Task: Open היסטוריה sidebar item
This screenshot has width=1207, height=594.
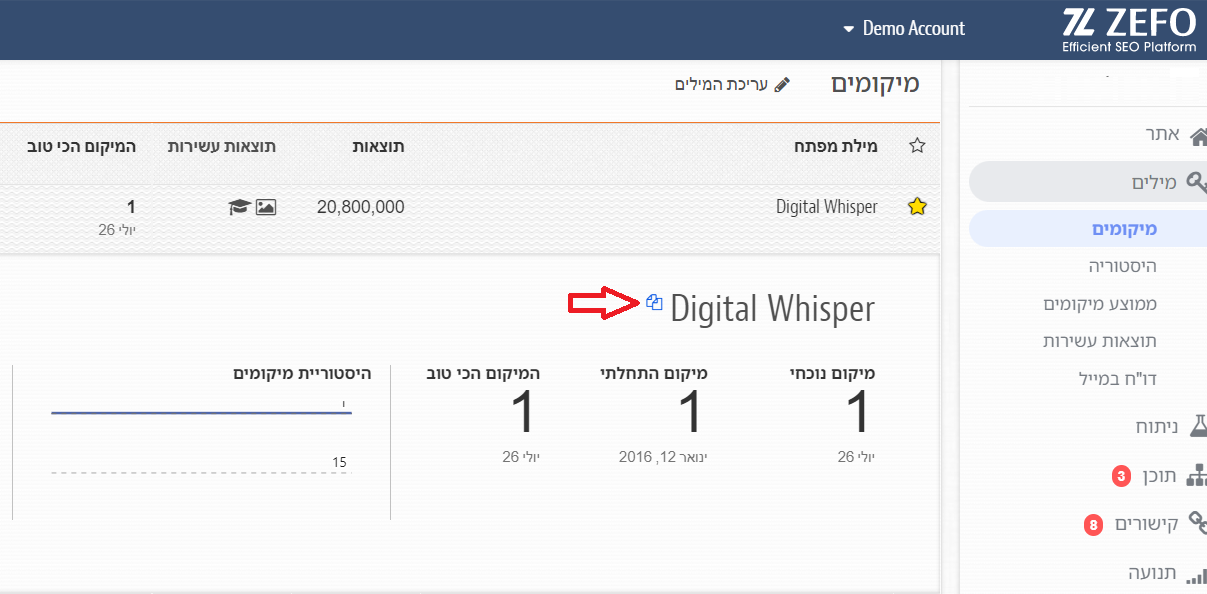Action: point(1122,266)
